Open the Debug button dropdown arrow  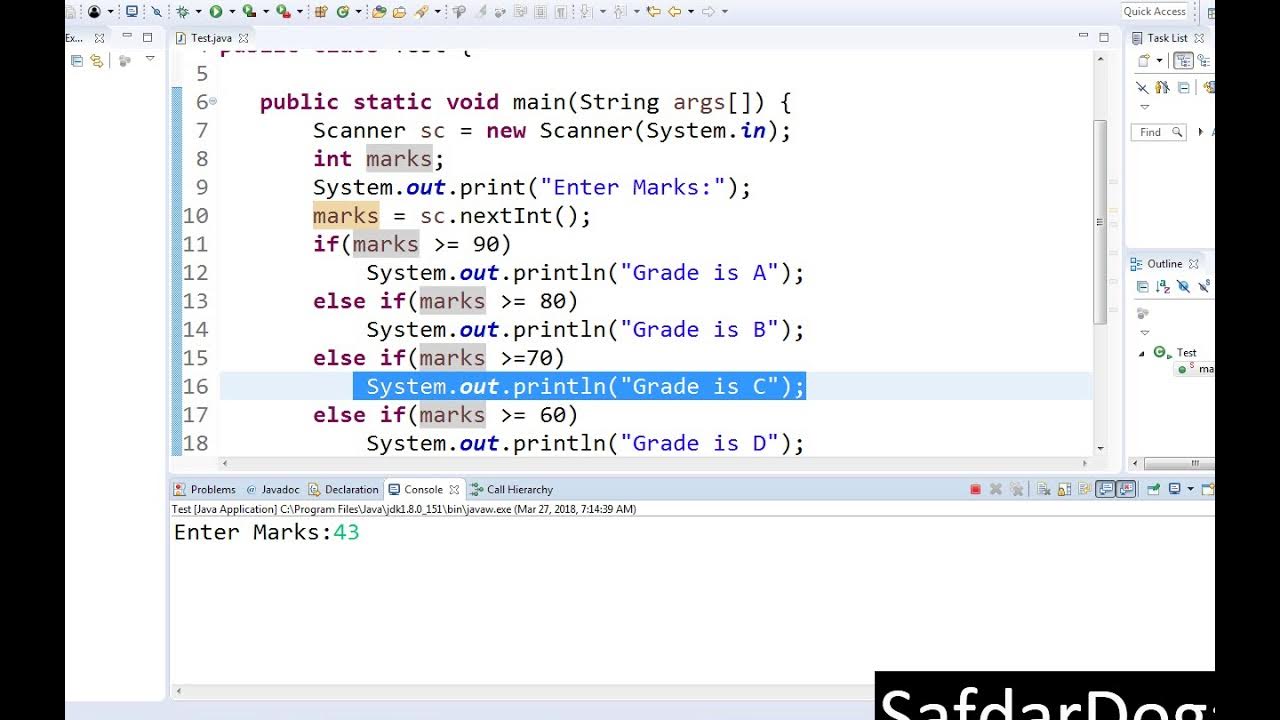point(198,12)
